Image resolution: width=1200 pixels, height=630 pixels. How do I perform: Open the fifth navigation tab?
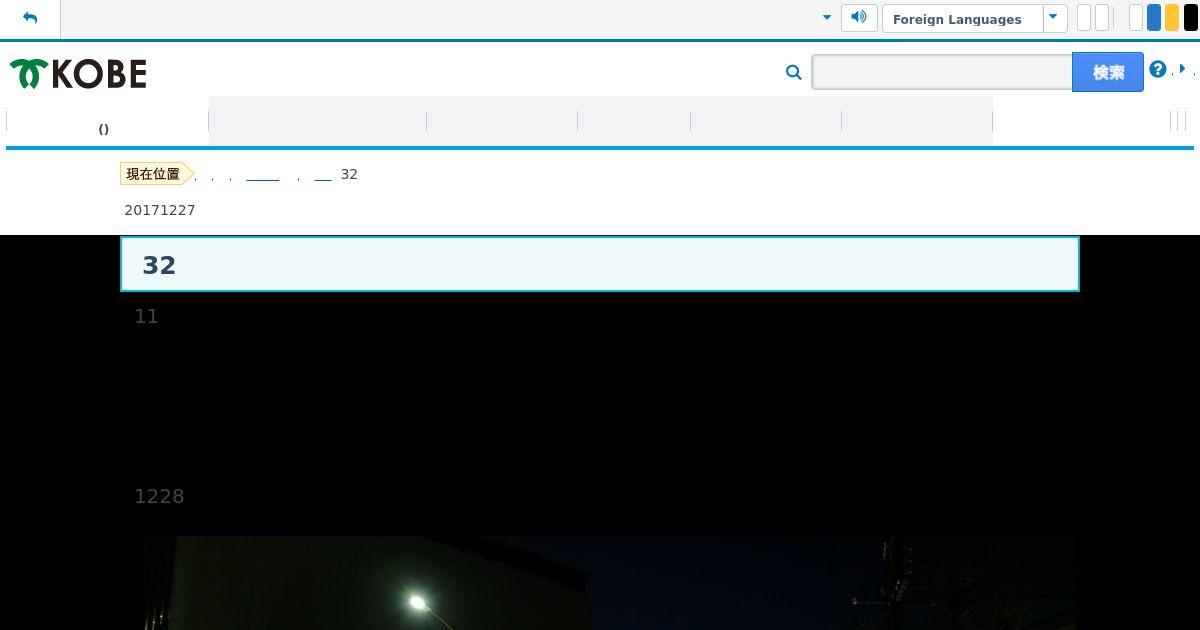pos(766,122)
